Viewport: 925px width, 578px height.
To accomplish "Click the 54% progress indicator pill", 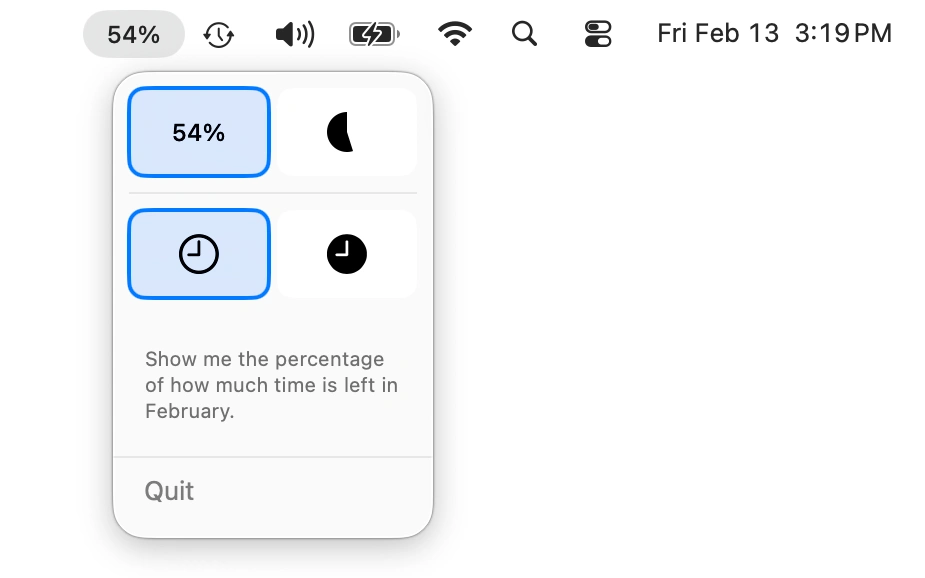I will [133, 33].
